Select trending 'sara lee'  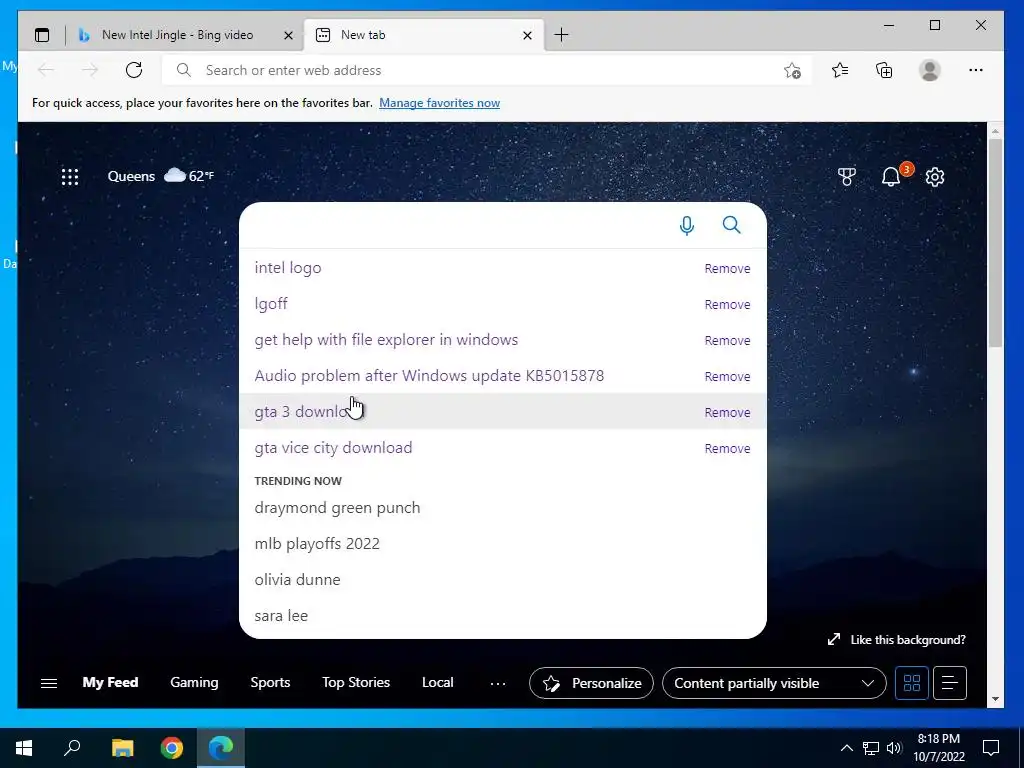[281, 616]
